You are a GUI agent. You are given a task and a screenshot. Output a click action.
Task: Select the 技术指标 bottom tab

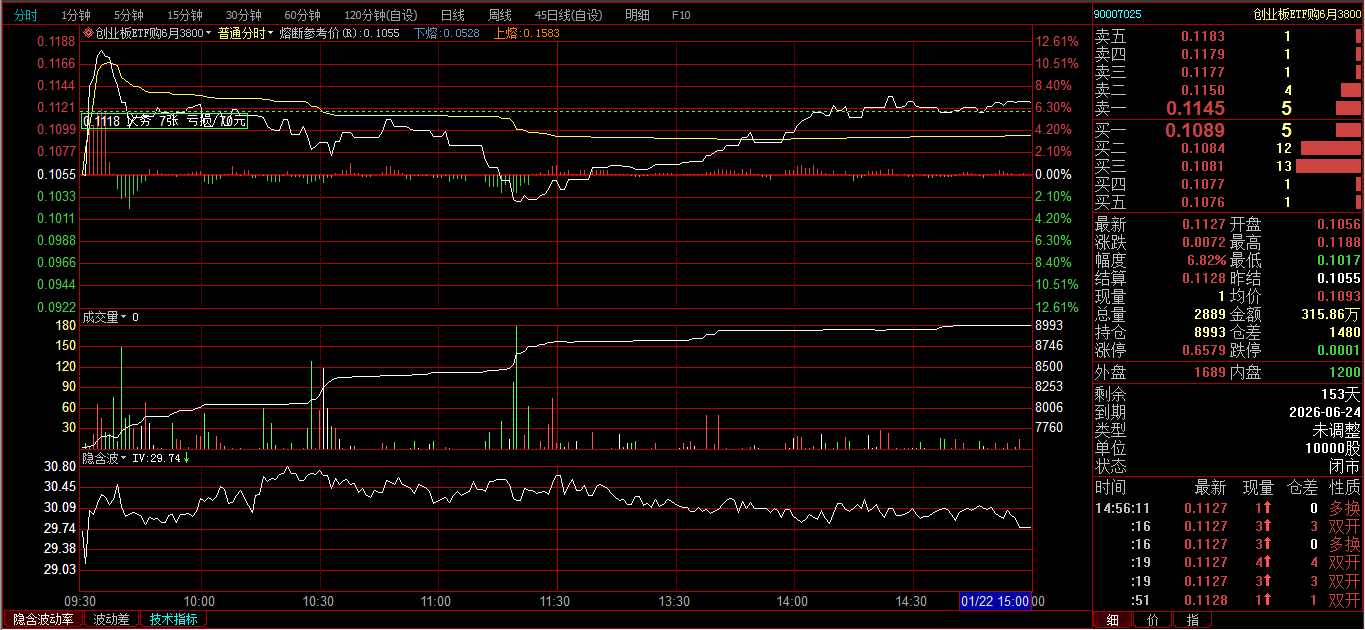coord(173,619)
